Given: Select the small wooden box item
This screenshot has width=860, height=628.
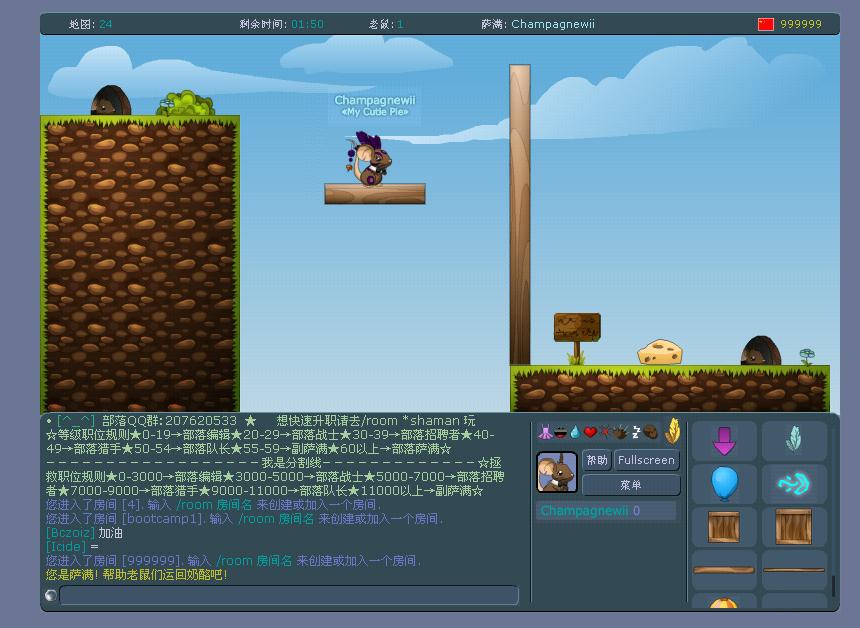Looking at the screenshot, I should tap(724, 527).
